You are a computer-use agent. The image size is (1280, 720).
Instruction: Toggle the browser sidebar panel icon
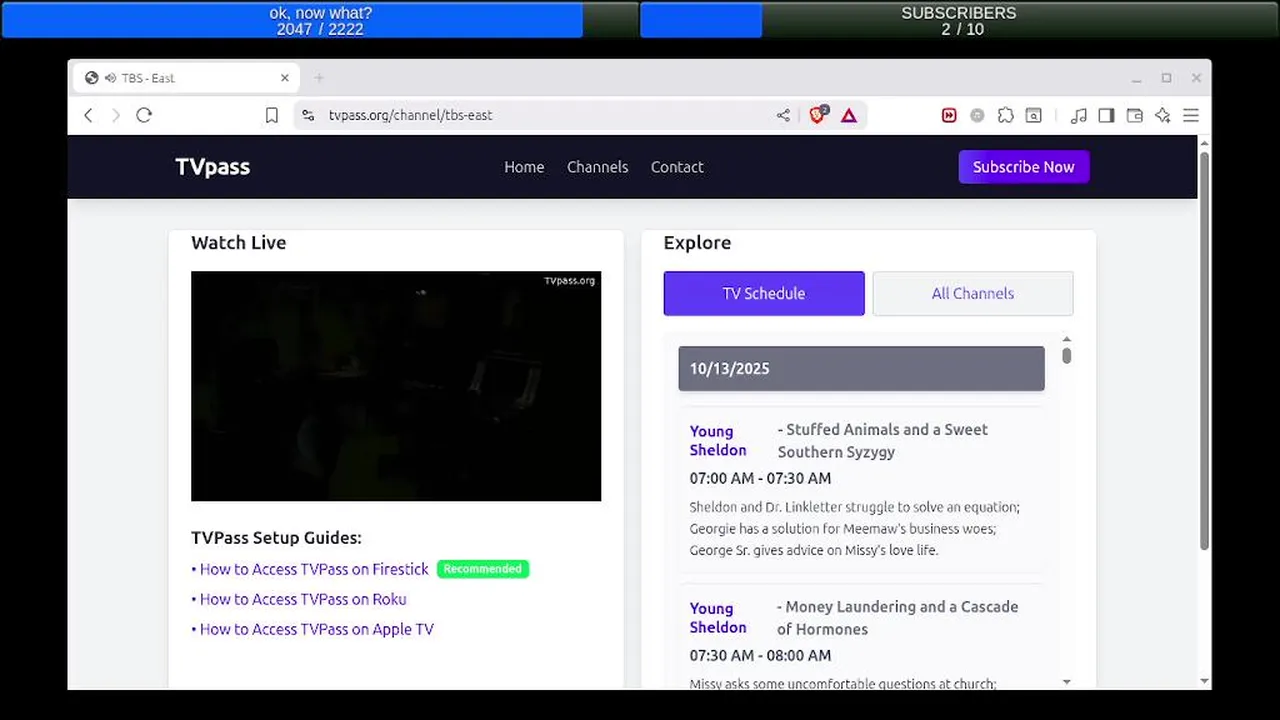[1106, 115]
